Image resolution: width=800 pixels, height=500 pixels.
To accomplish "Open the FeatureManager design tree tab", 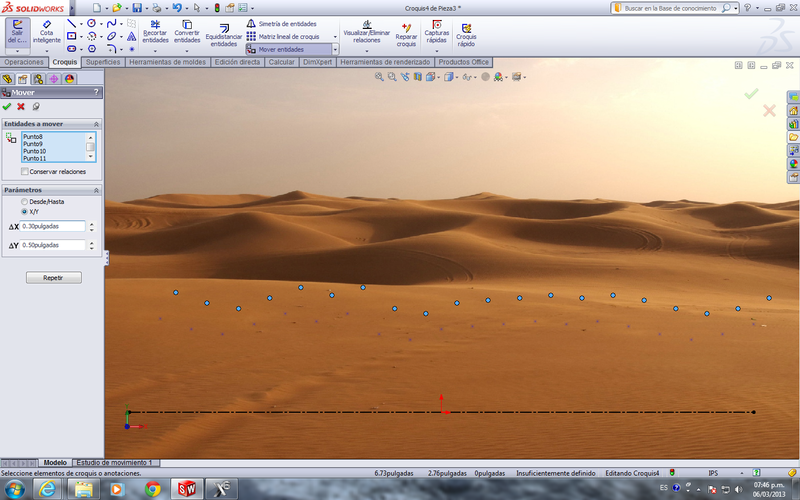I will pos(7,79).
